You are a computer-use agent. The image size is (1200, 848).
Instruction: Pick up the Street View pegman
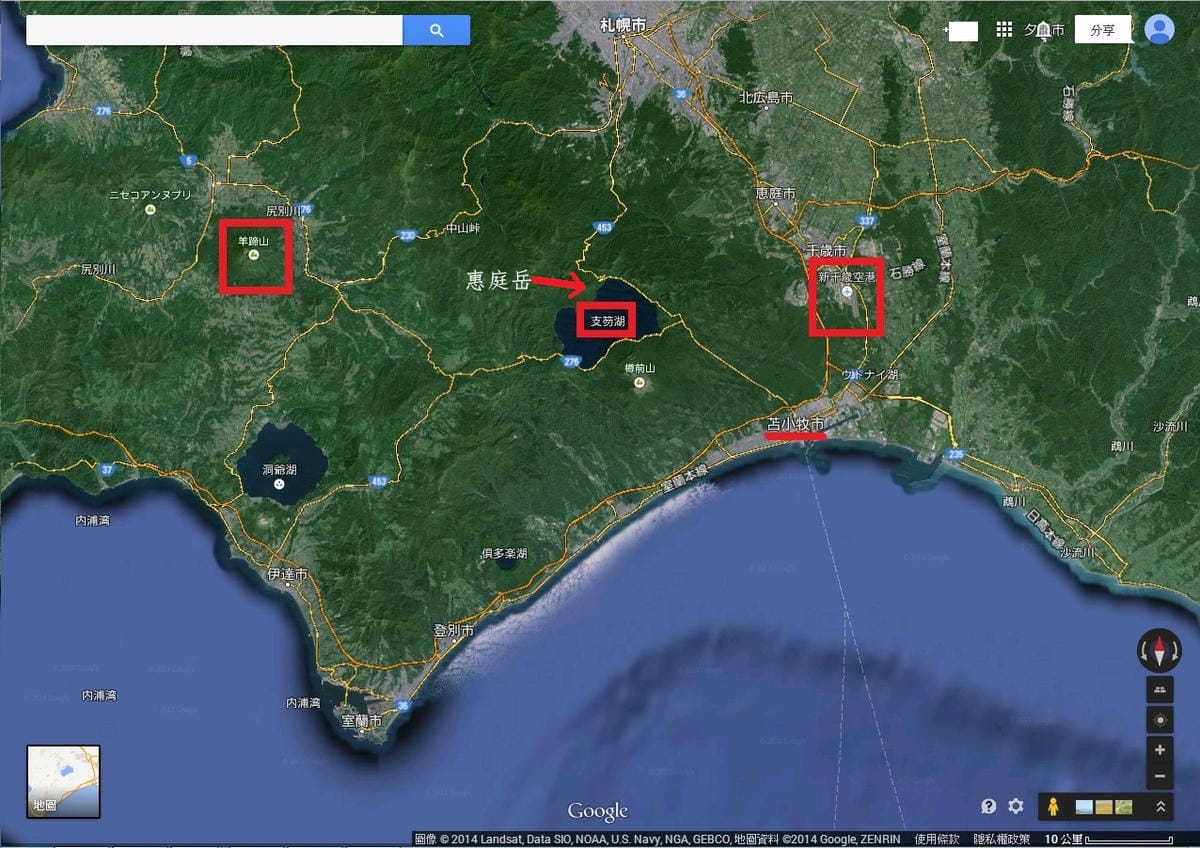[1052, 806]
